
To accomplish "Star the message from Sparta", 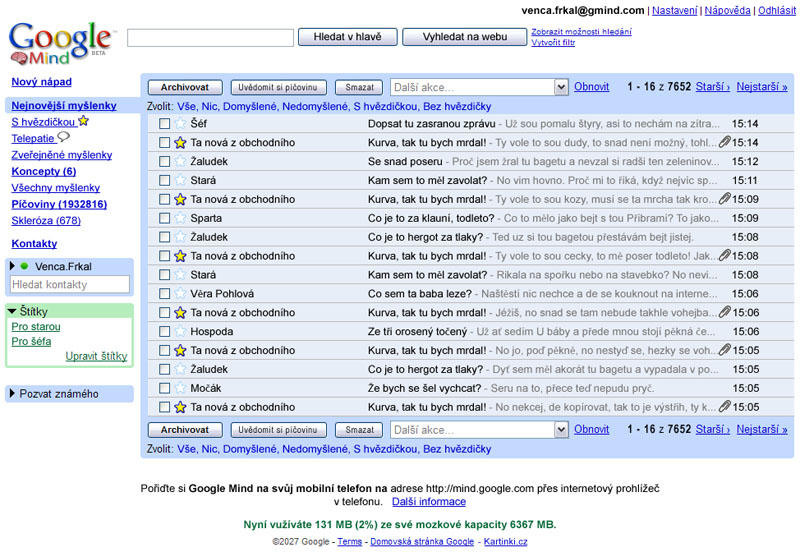I will (x=180, y=218).
